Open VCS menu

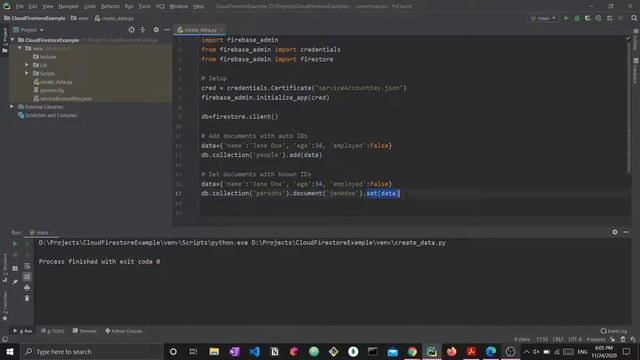(160, 7)
